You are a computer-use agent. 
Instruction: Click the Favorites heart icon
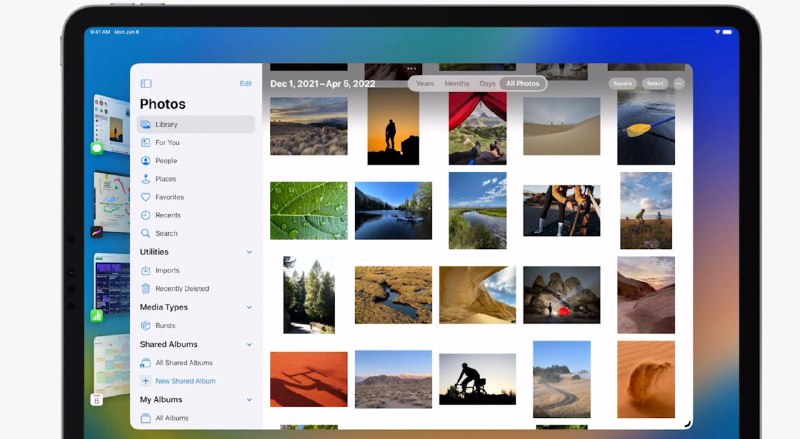click(x=145, y=197)
